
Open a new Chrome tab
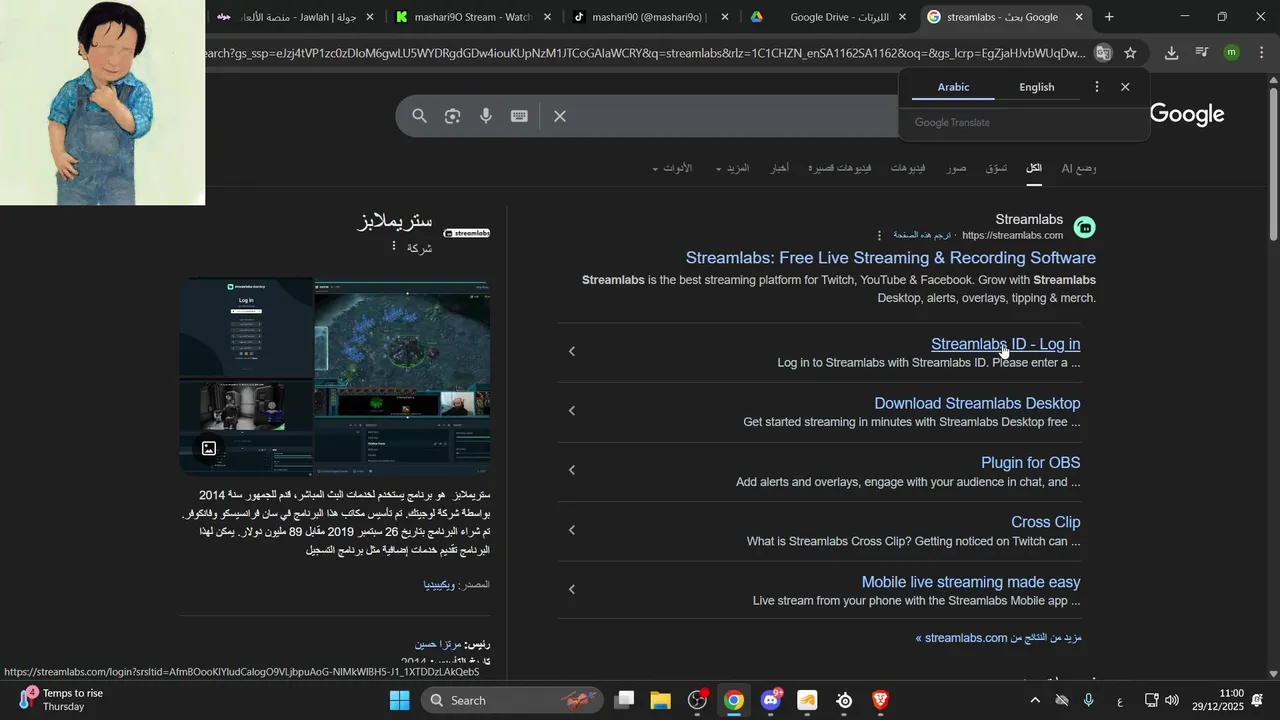tap(1109, 17)
